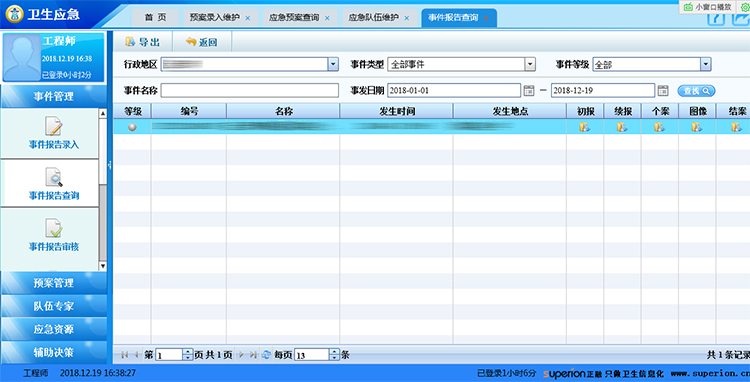Screen dimensions: 750x382
Task: Click the sidebar scrollbar up arrow
Action: tap(103, 114)
